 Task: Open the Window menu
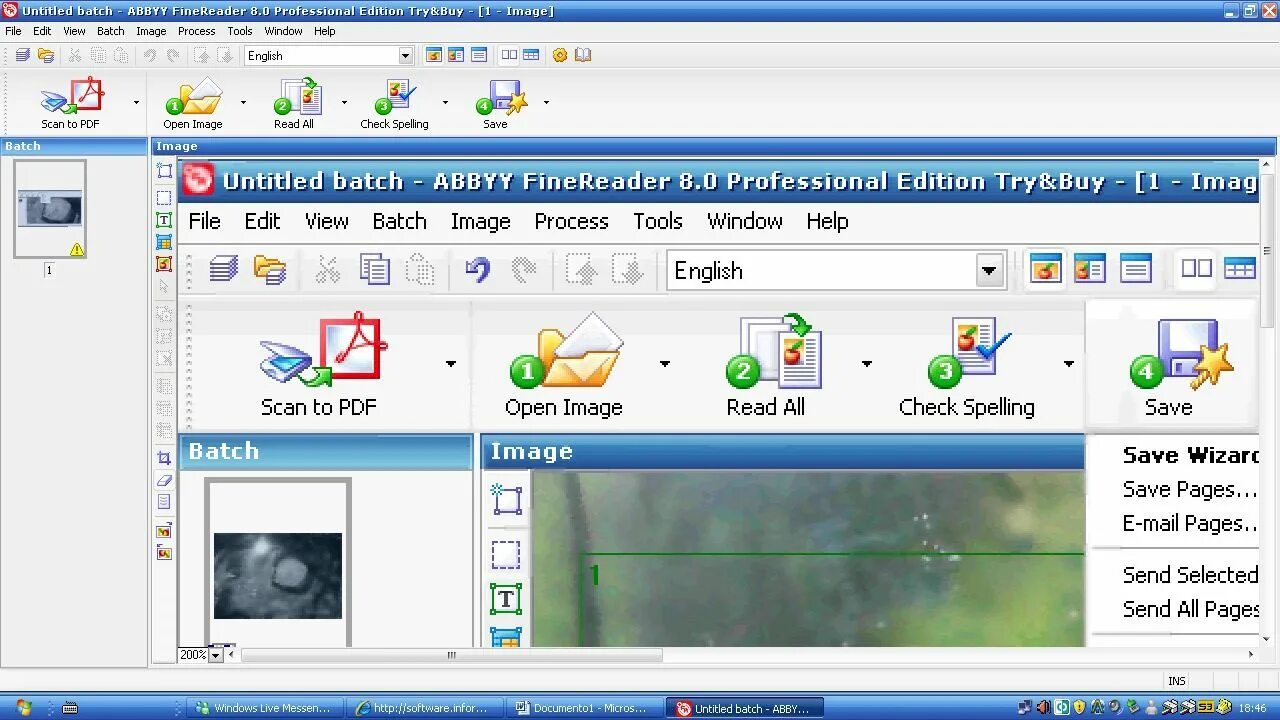click(284, 31)
